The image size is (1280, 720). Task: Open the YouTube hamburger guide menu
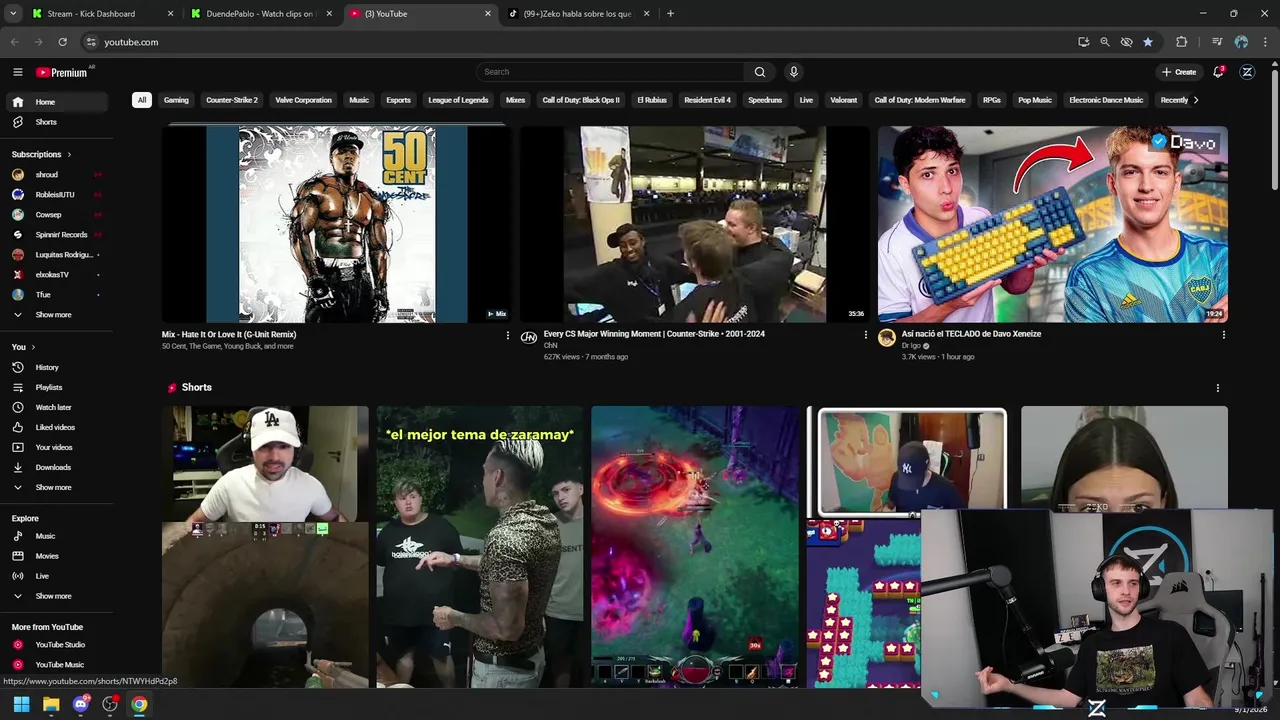[17, 72]
